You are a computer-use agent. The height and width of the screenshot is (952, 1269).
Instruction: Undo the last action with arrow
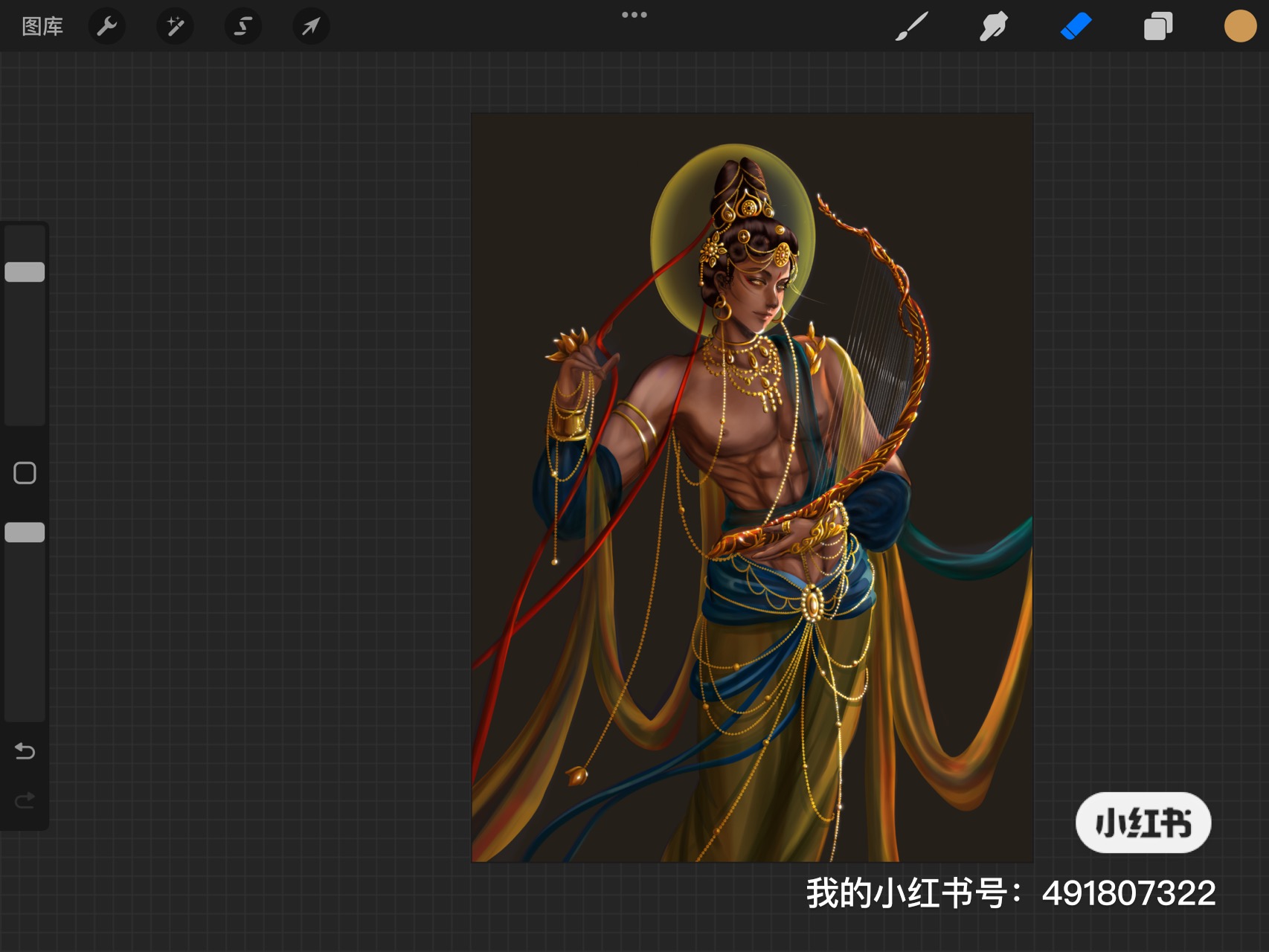(25, 751)
